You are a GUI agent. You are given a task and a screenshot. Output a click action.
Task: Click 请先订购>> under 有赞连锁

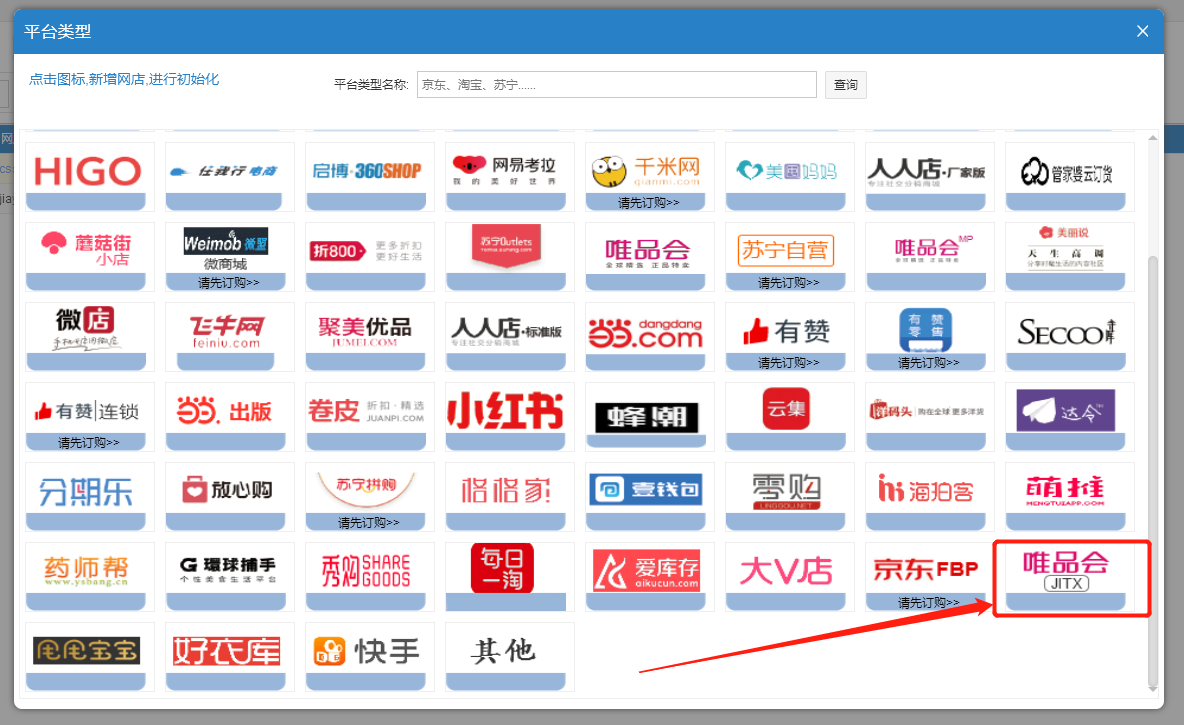(89, 443)
